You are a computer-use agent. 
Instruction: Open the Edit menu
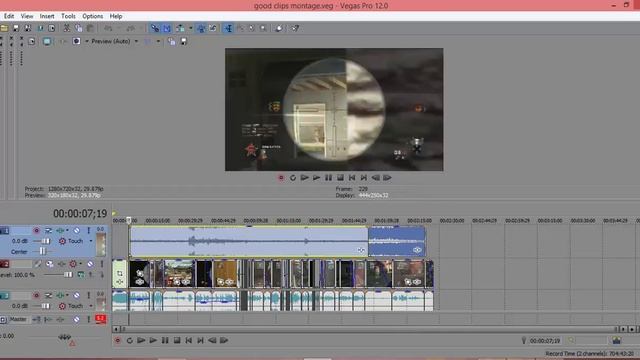pos(9,16)
